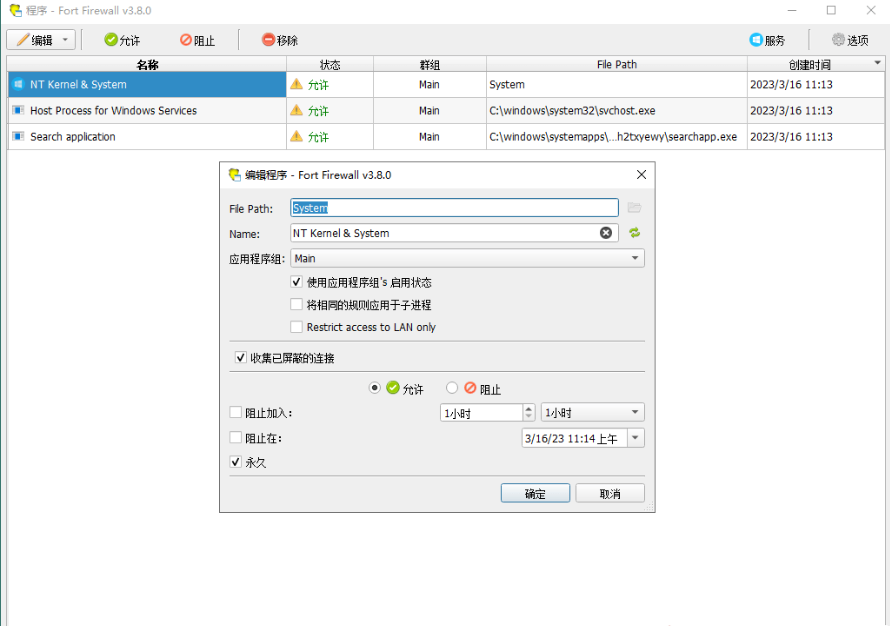Open the 服务 toolbar button
890x626 pixels.
(767, 40)
